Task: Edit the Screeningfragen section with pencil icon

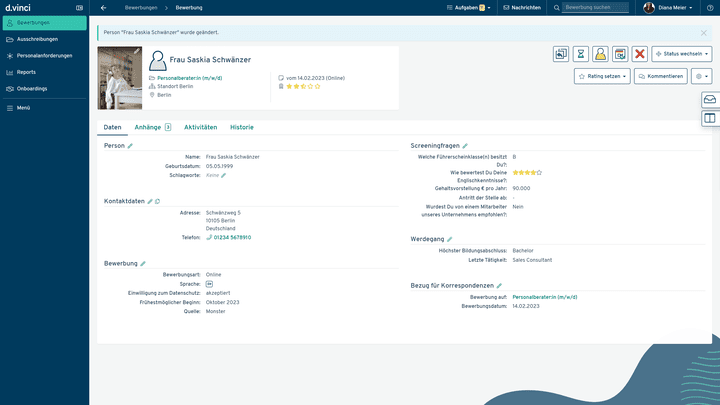Action: (464, 146)
